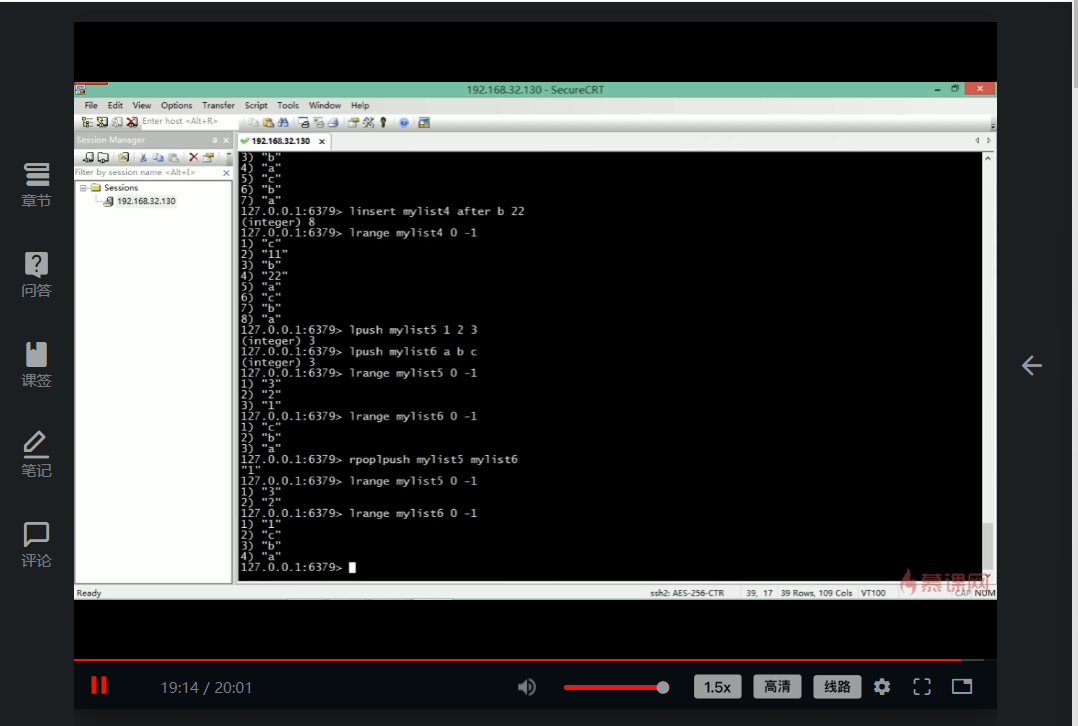Click the Copy icon in main toolbar
Screen dimensions: 1078x726
tap(253, 122)
